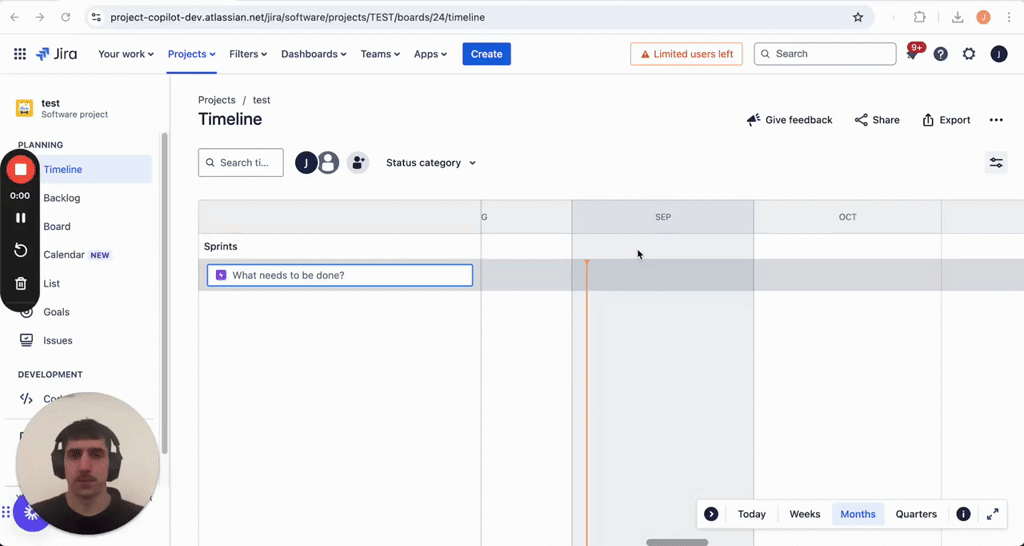
Task: Open the user profile avatar in Jira header
Action: pyautogui.click(x=999, y=54)
